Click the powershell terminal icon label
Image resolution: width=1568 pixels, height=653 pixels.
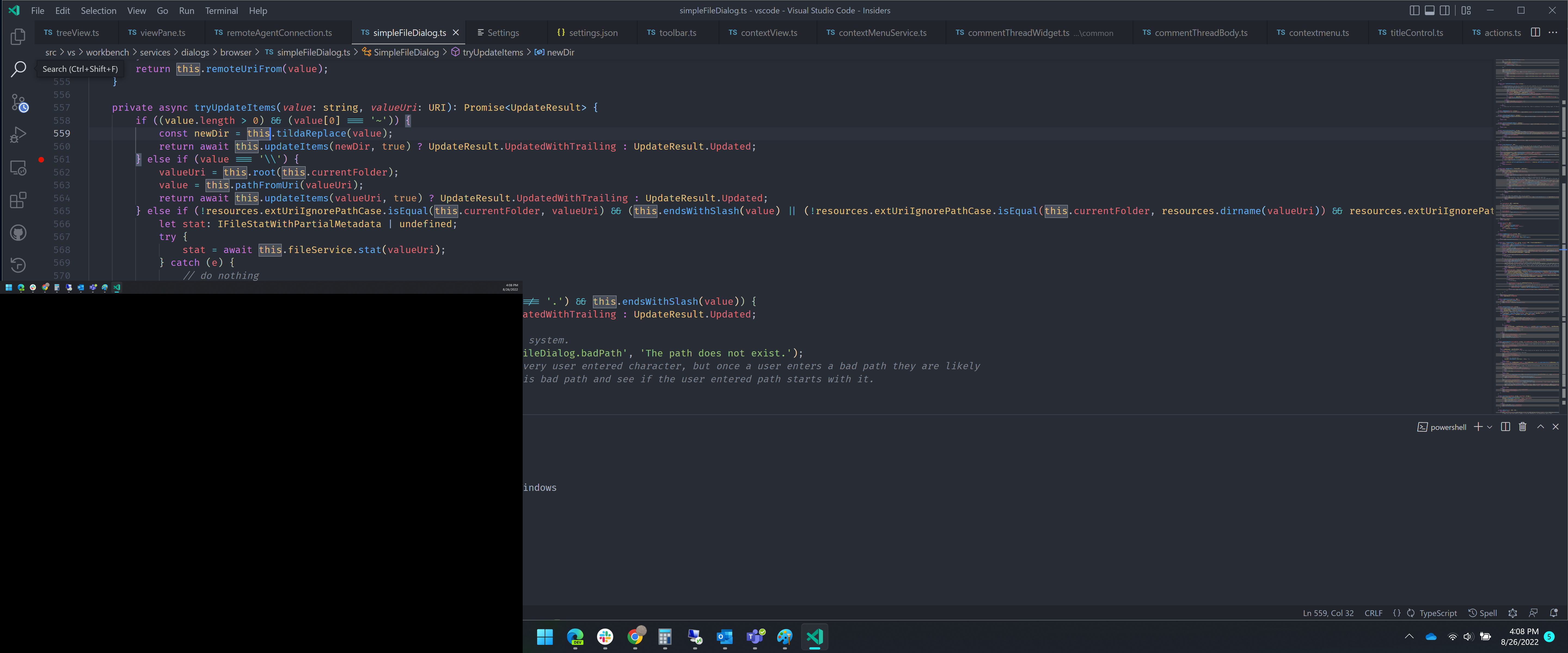1441,427
